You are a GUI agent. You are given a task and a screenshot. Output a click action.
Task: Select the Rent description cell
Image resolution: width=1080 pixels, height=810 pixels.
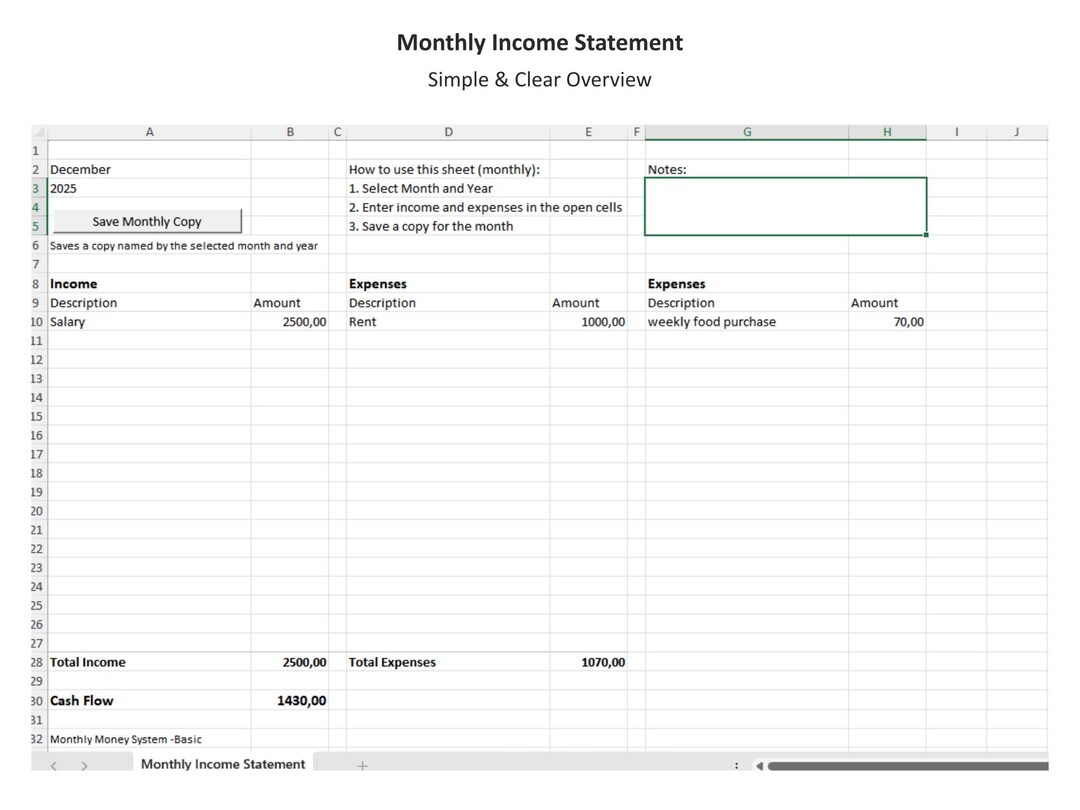click(448, 322)
